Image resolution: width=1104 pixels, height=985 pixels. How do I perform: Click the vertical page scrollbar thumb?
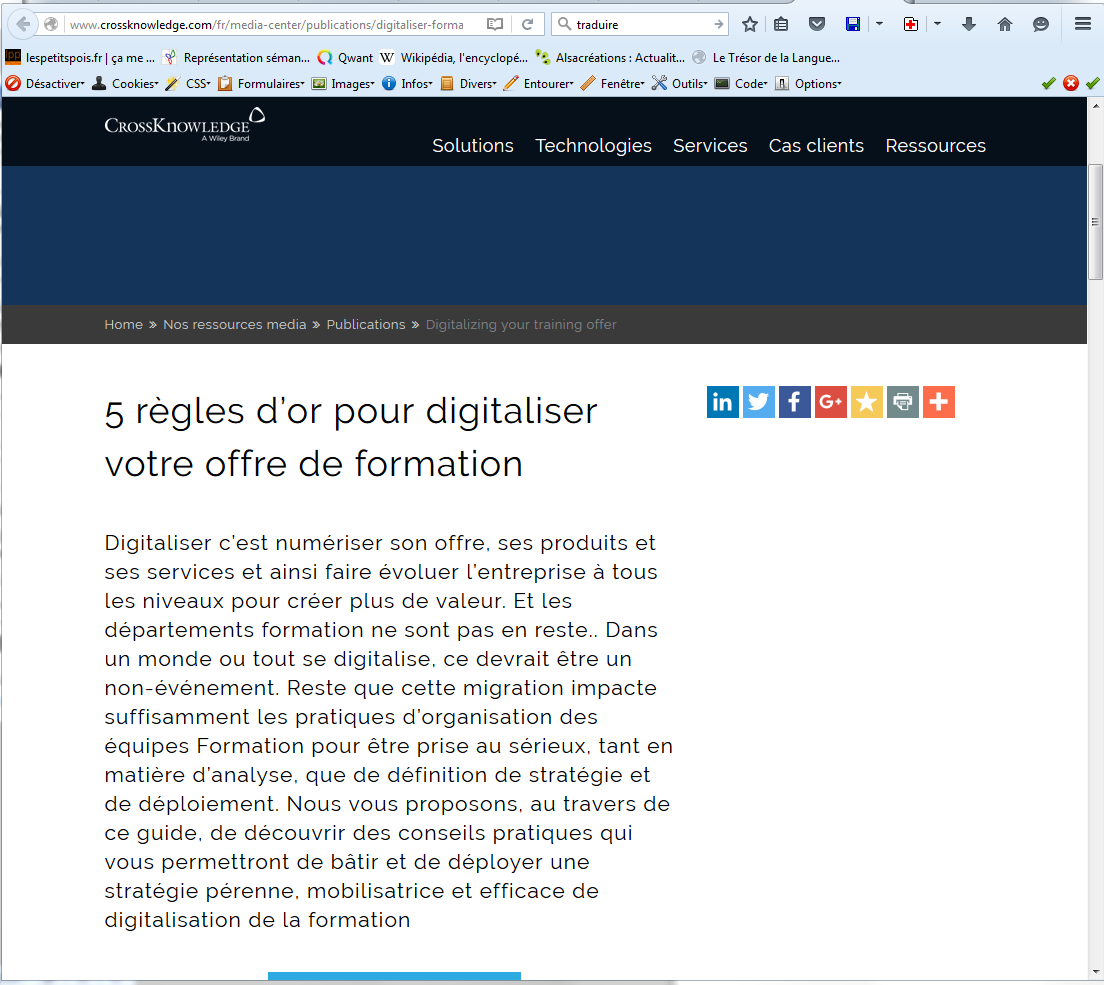1095,220
